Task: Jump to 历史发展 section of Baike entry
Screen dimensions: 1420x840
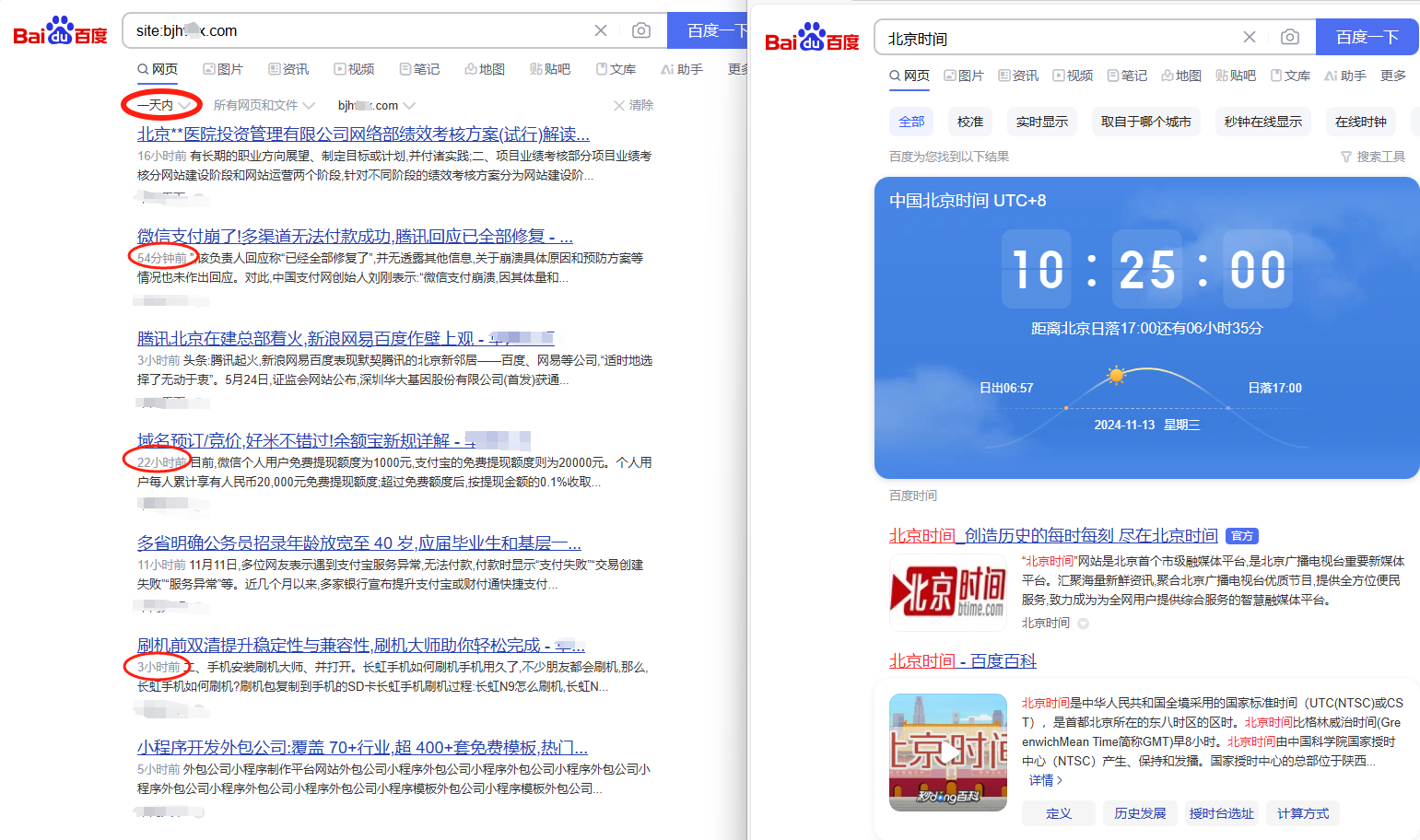Action: click(x=1140, y=813)
